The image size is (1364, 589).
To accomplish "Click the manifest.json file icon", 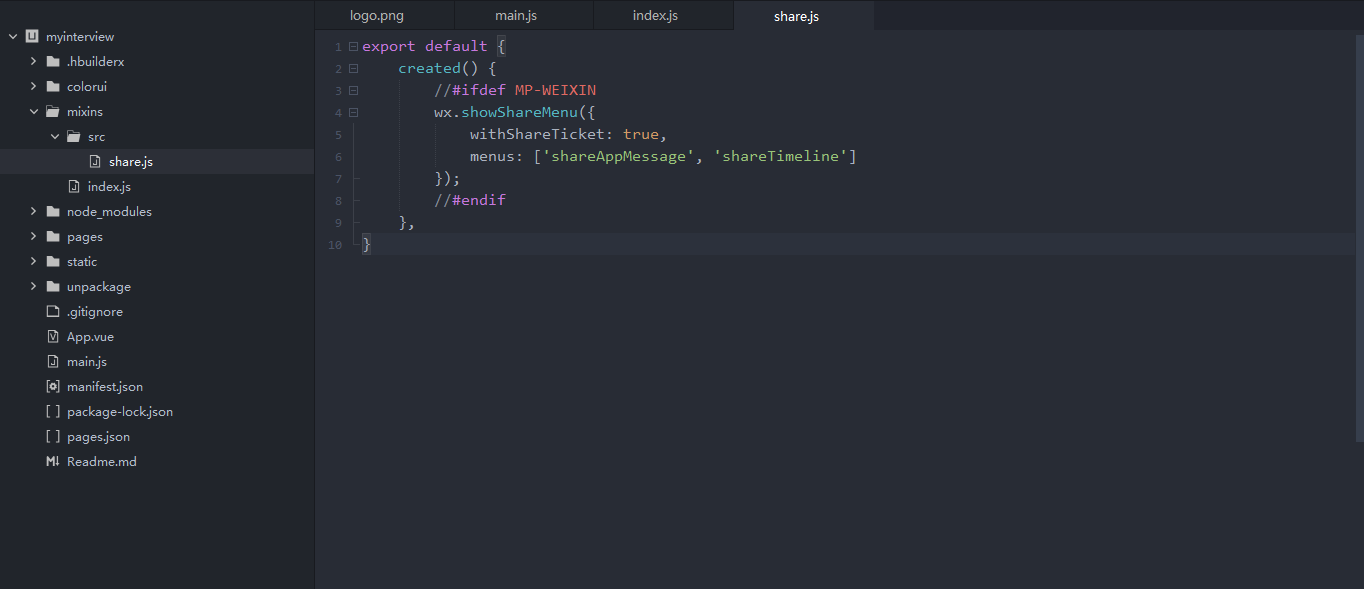I will [x=53, y=386].
